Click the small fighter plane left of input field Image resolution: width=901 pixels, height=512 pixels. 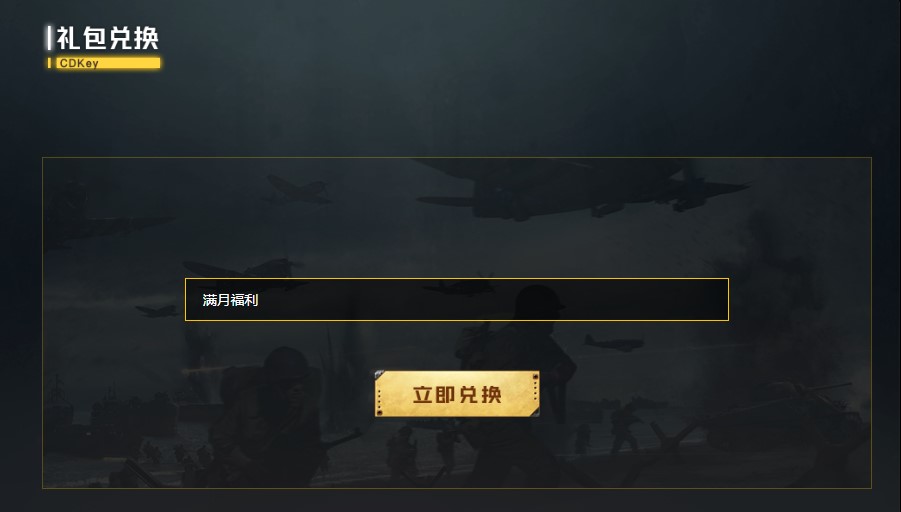[157, 311]
